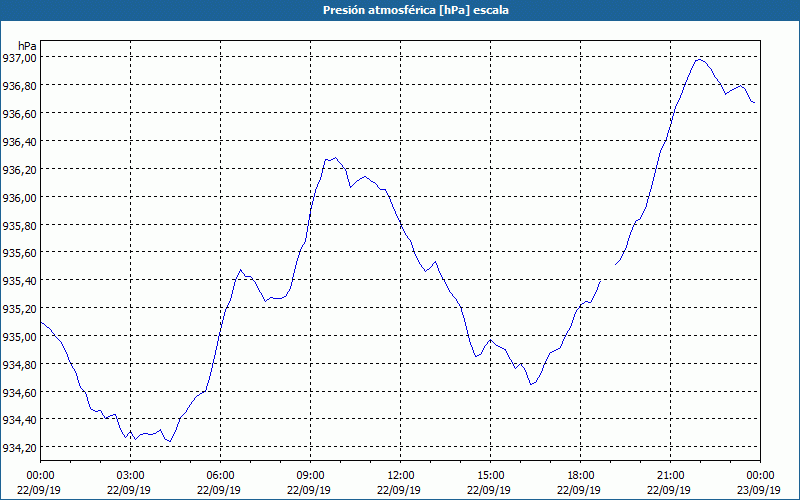Select the 03:00 time axis label
This screenshot has width=800, height=500.
(x=130, y=476)
